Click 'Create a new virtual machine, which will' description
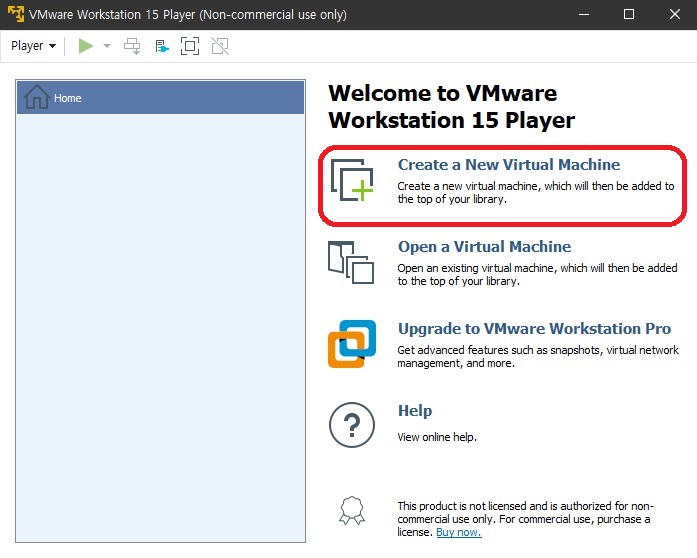This screenshot has width=697, height=558. coord(536,193)
